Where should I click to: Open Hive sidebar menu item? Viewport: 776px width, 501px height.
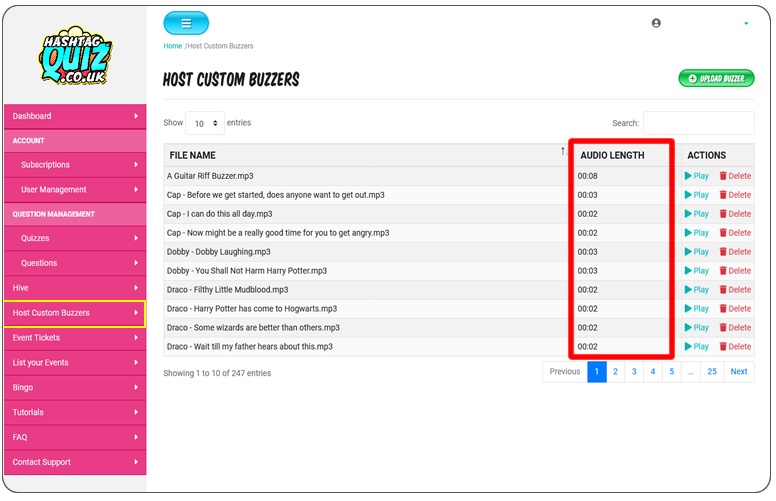pyautogui.click(x=75, y=288)
